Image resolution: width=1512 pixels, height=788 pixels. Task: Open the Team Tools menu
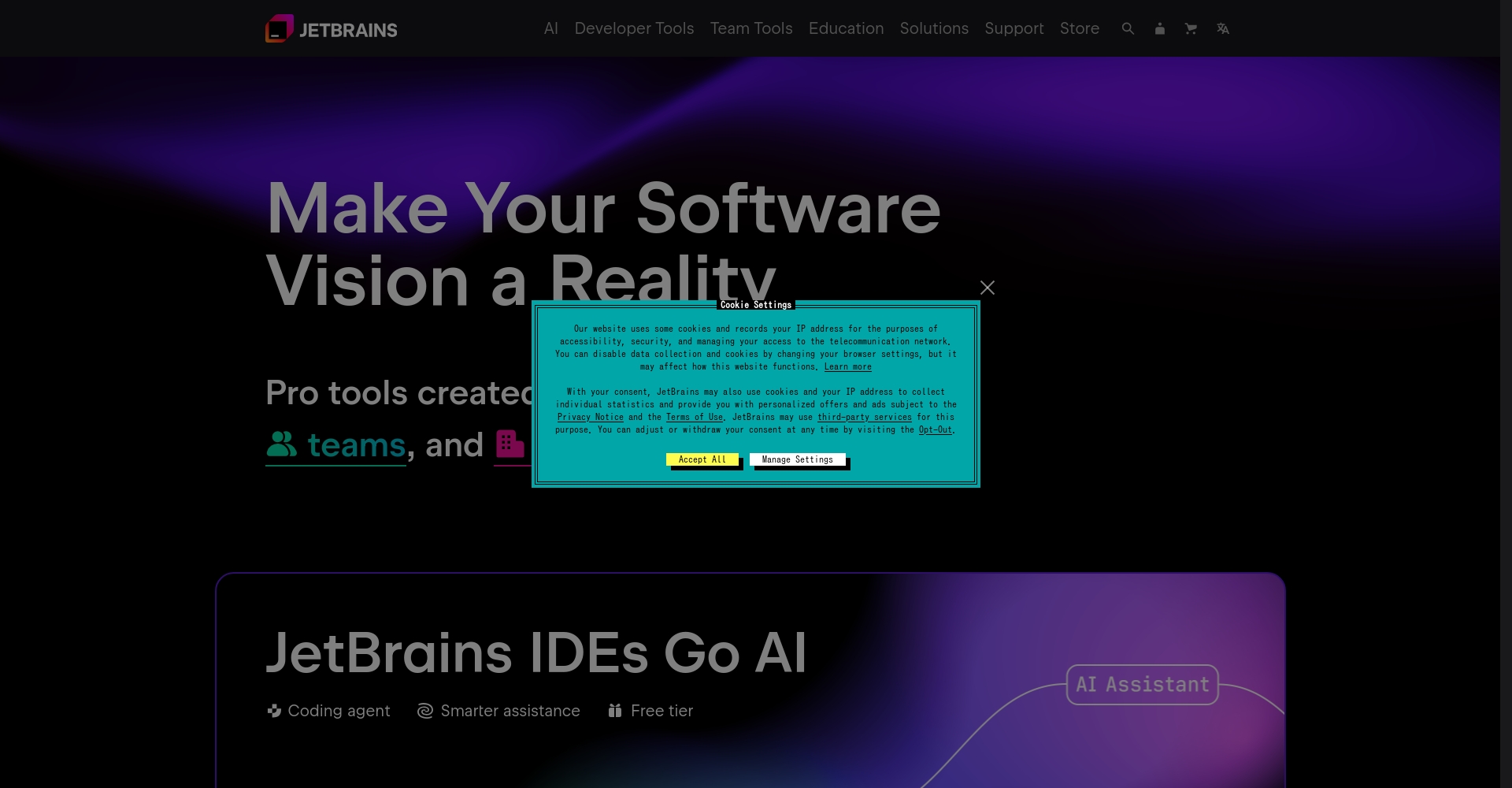pyautogui.click(x=751, y=28)
